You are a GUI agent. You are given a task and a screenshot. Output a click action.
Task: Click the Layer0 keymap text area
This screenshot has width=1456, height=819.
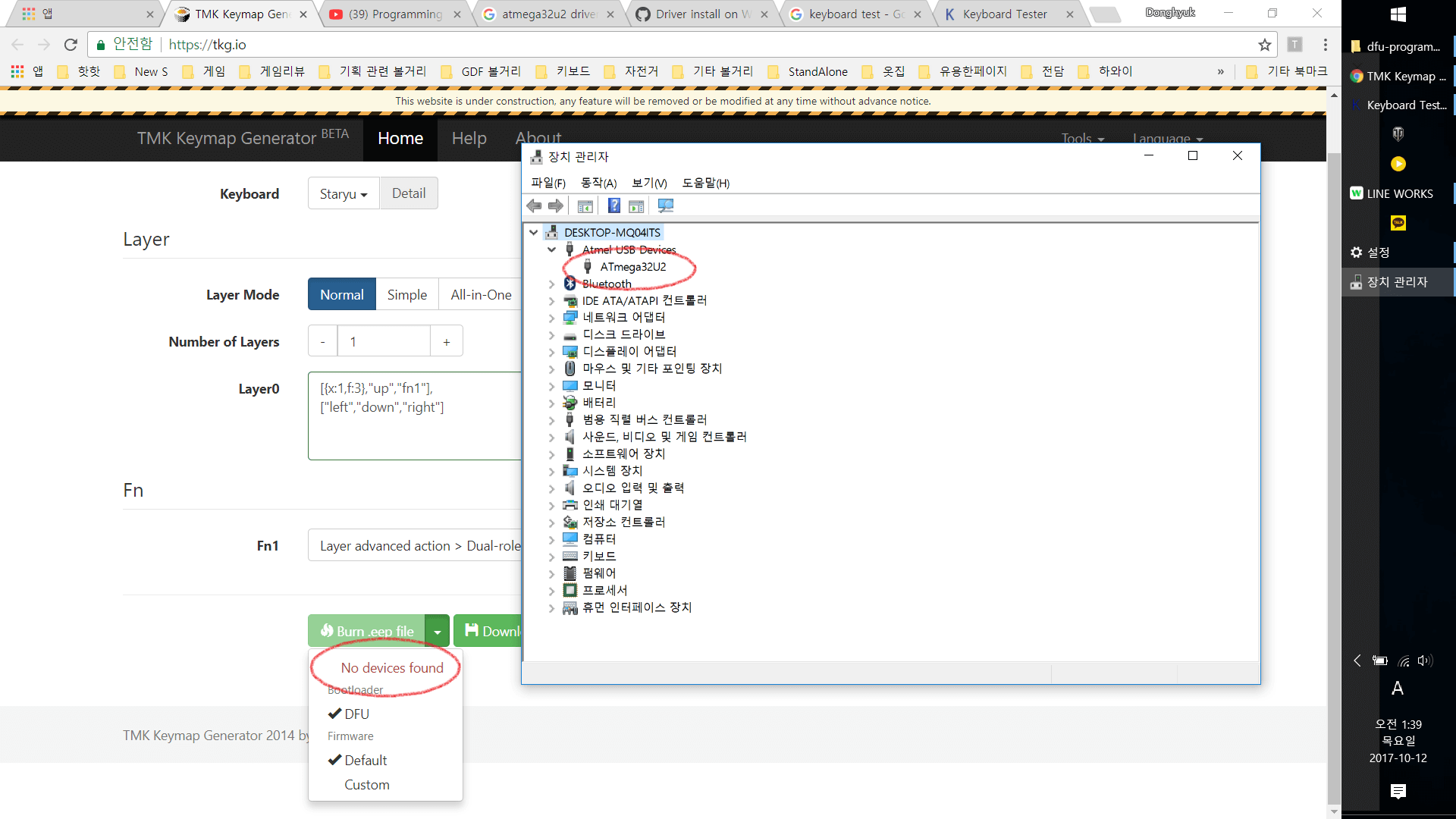pos(415,416)
